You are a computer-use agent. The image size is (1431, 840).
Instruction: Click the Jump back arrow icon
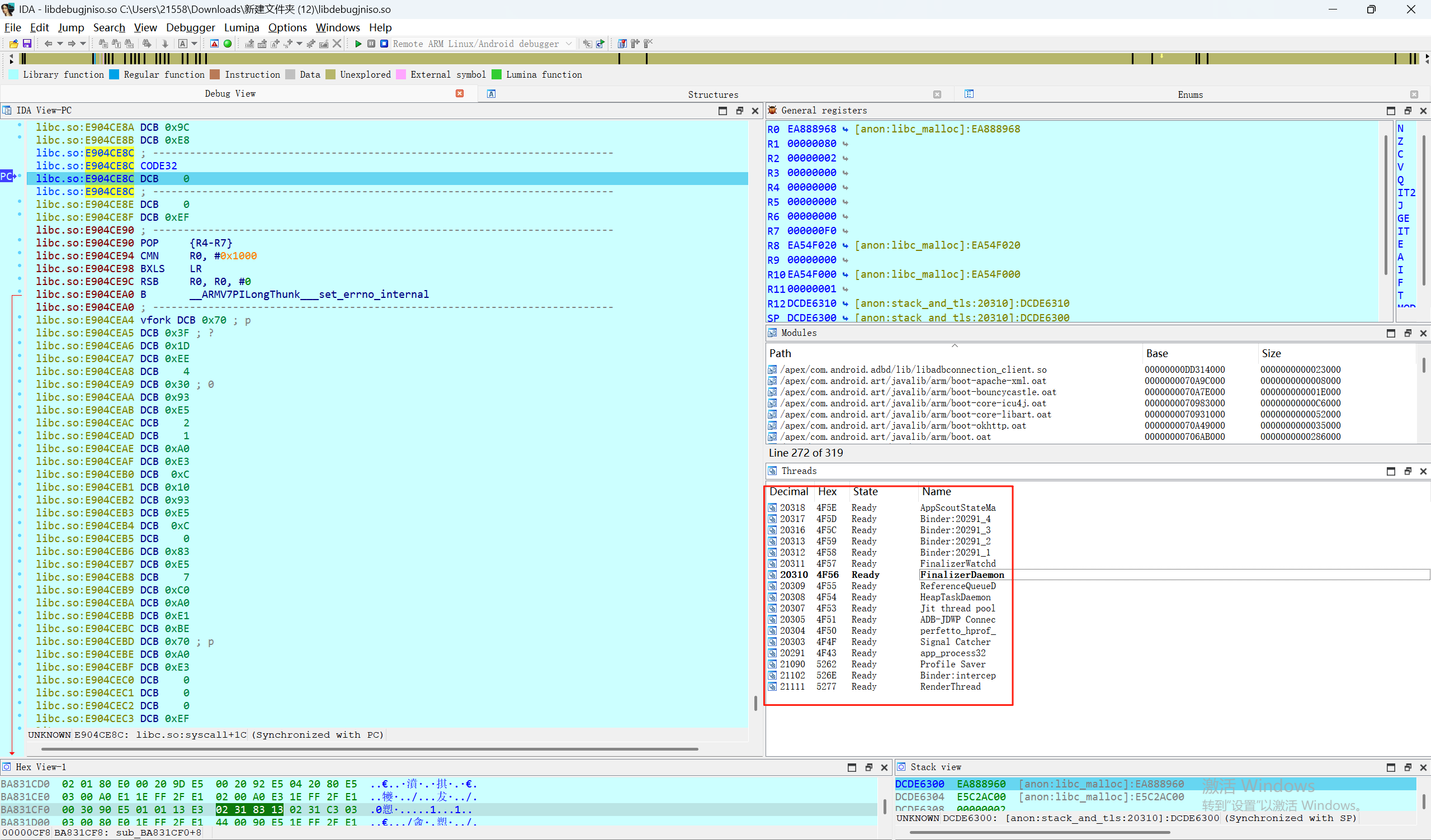48,44
